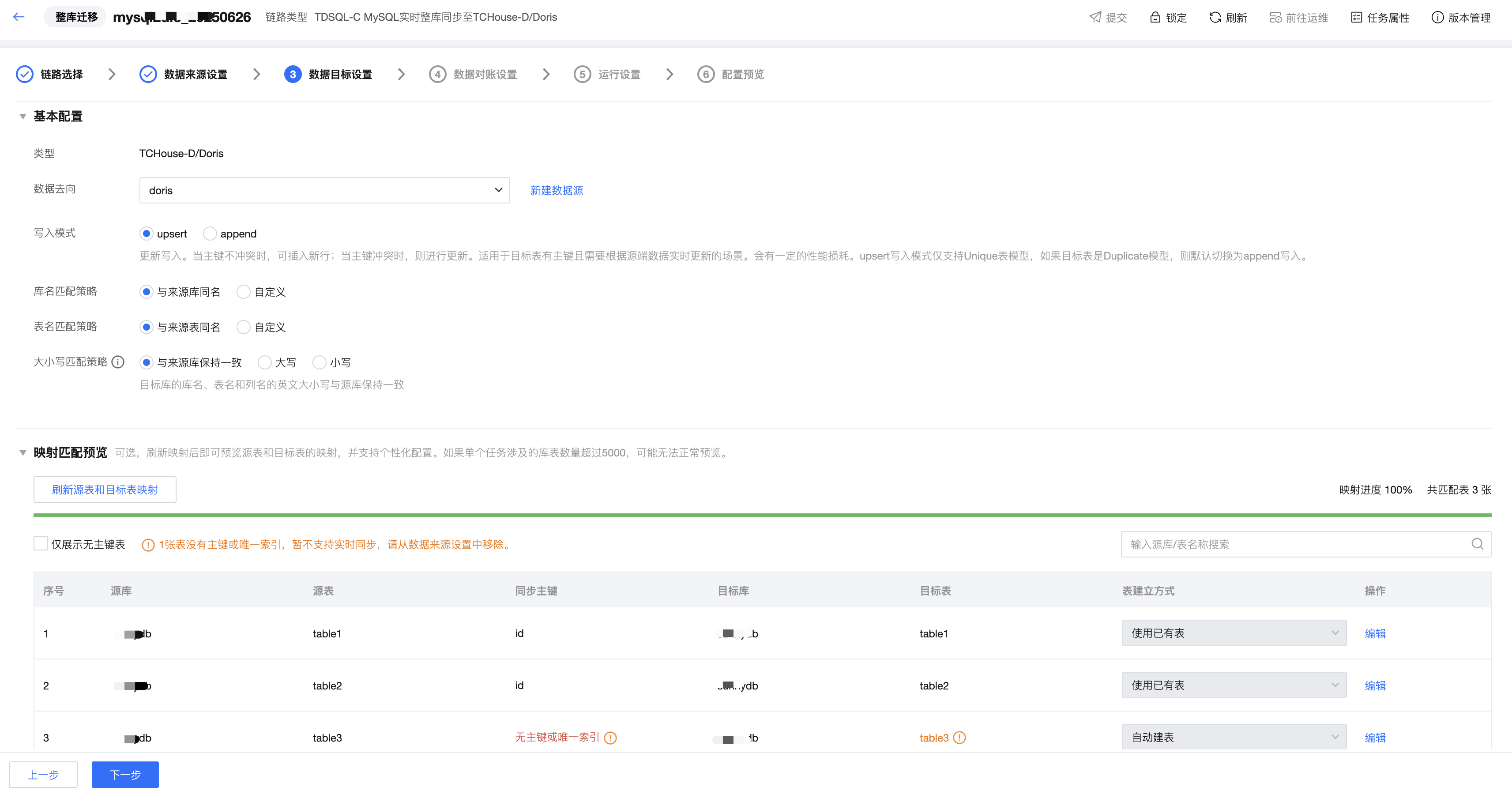1512x791 pixels.
Task: Click the 刷新 refresh icon
Action: 1215,17
